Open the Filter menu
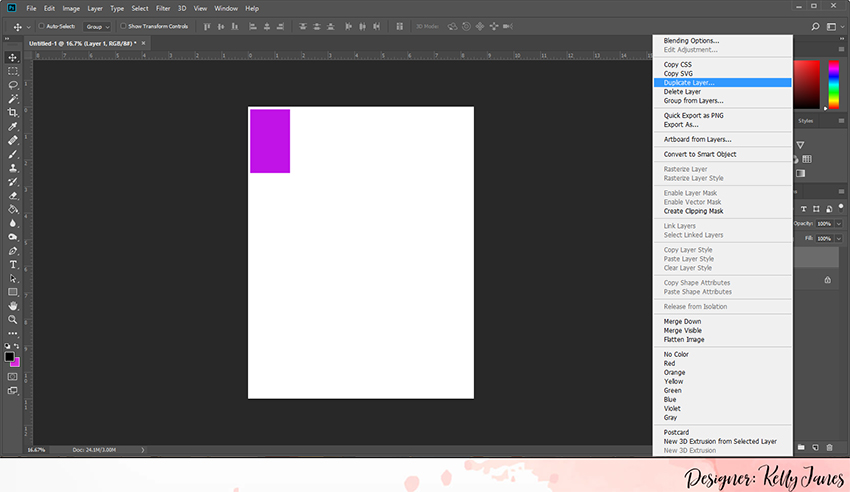This screenshot has width=850, height=492. coord(163,8)
